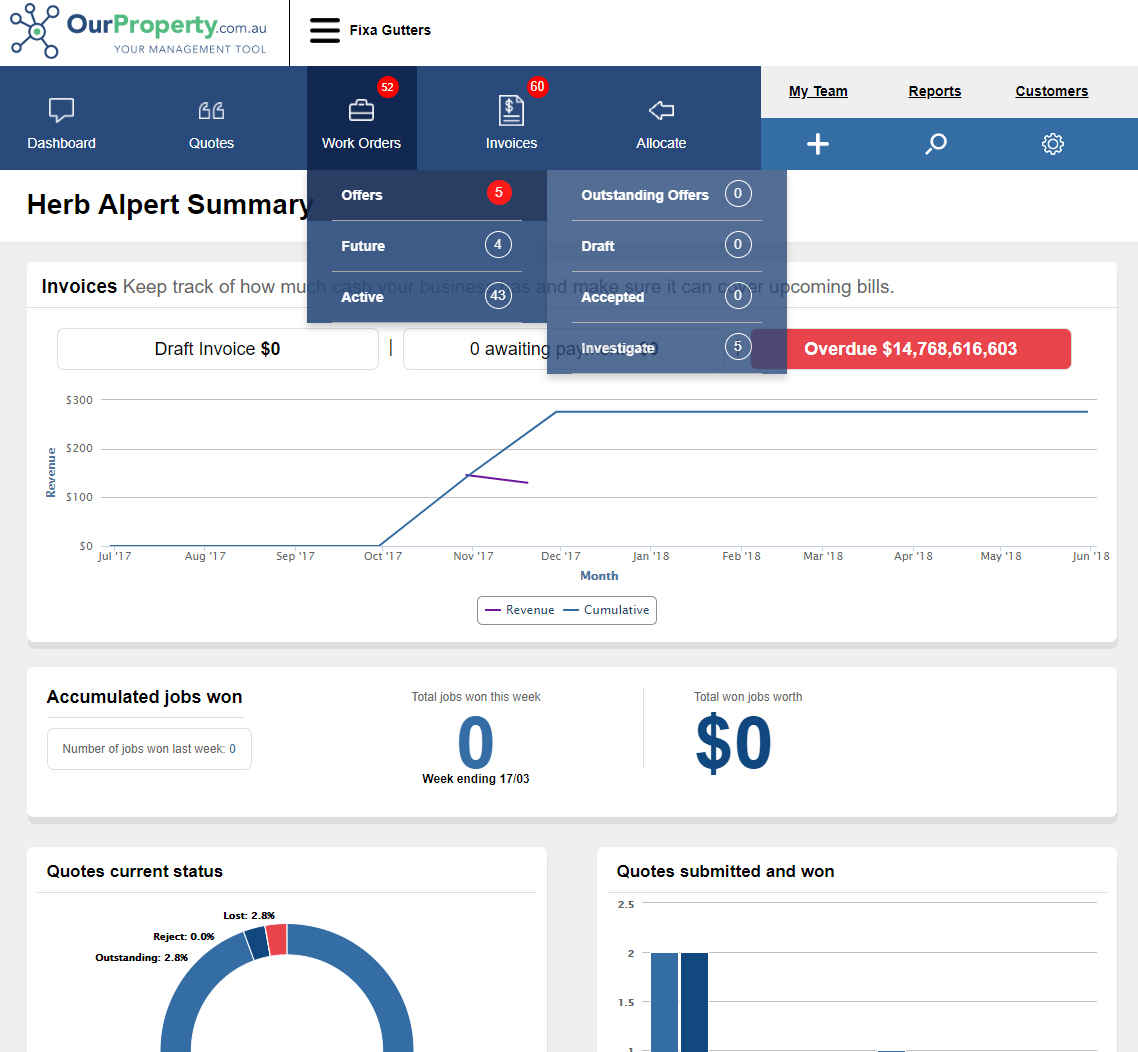Image resolution: width=1138 pixels, height=1052 pixels.
Task: Click the Total won jobs worth $0 value
Action: (x=733, y=742)
